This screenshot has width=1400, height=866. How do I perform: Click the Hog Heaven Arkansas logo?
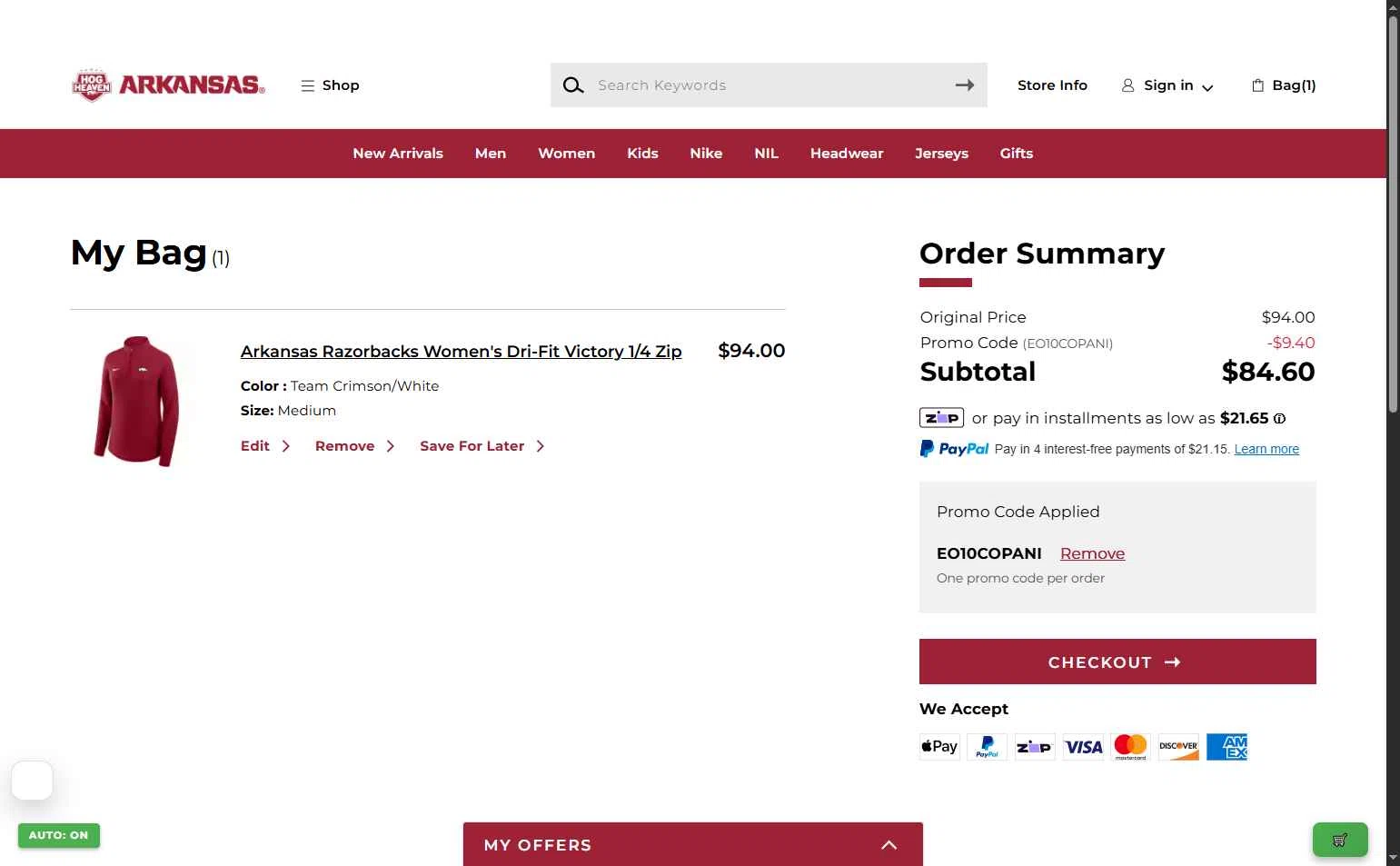tap(169, 85)
